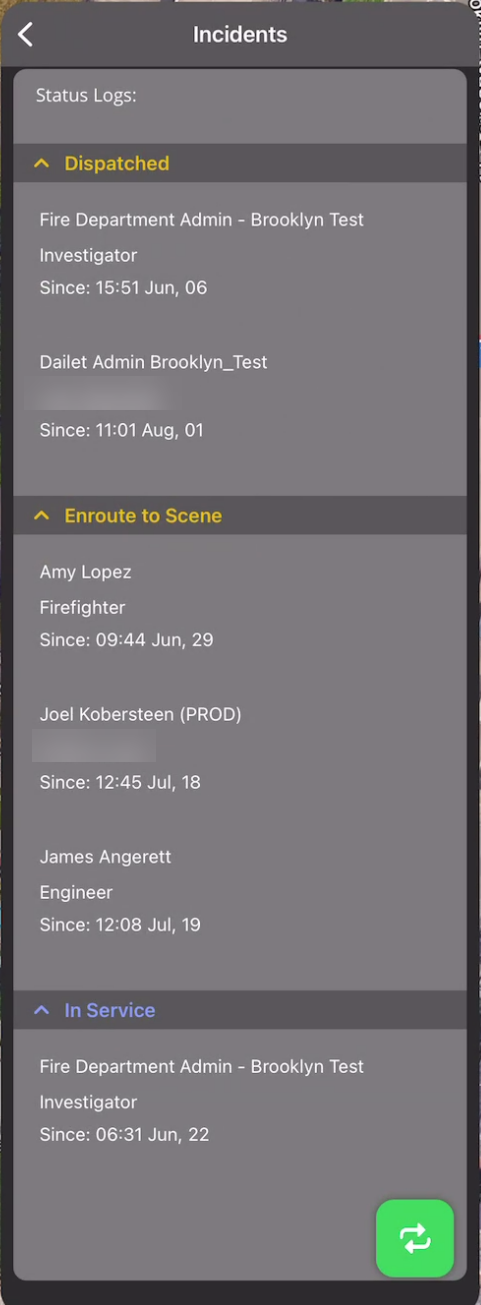
Task: Select the In Service header label
Action: [x=110, y=1010]
